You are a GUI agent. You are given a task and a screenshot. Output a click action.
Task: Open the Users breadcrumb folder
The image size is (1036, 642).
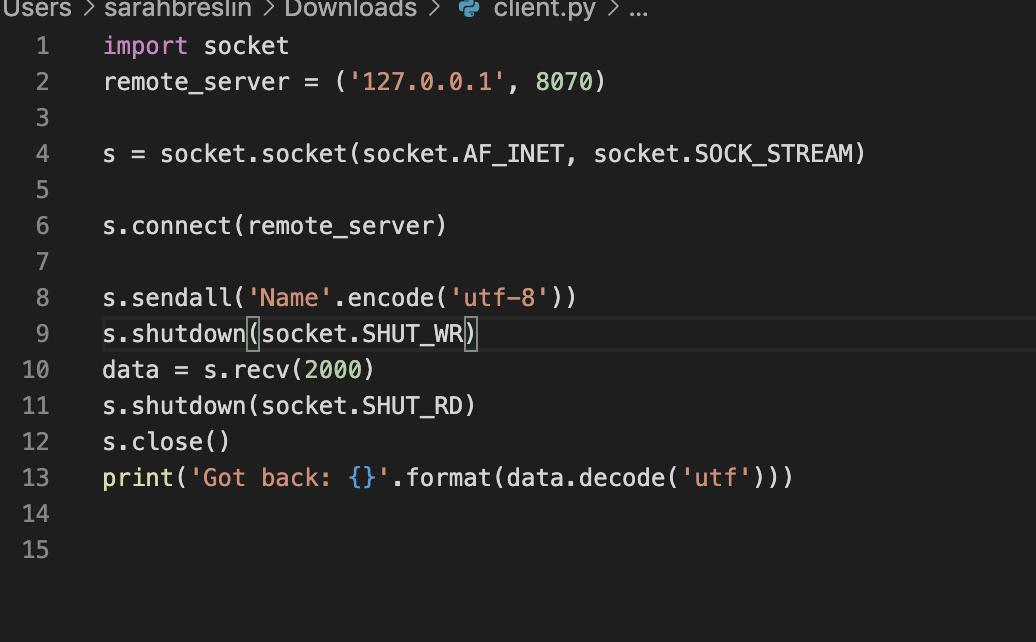[36, 8]
